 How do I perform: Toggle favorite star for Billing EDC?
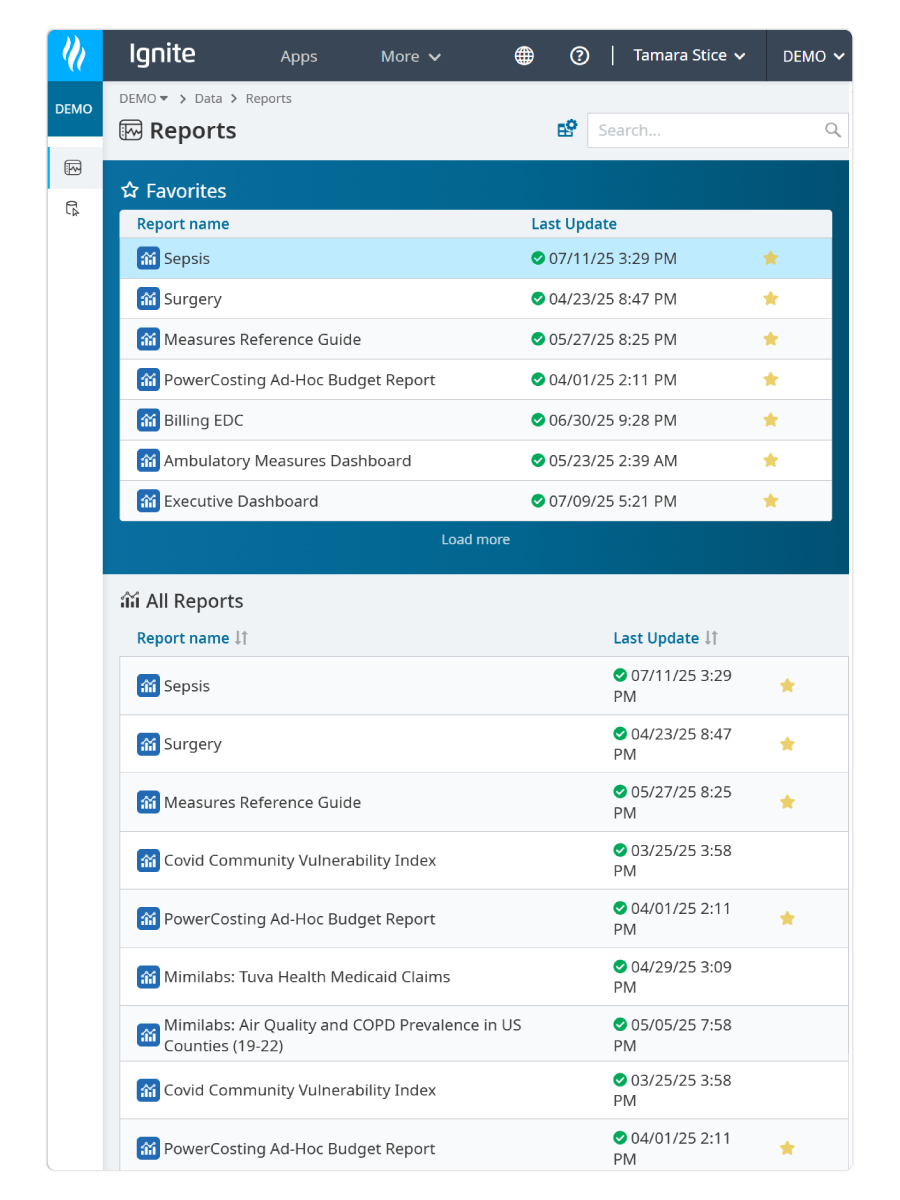(770, 420)
